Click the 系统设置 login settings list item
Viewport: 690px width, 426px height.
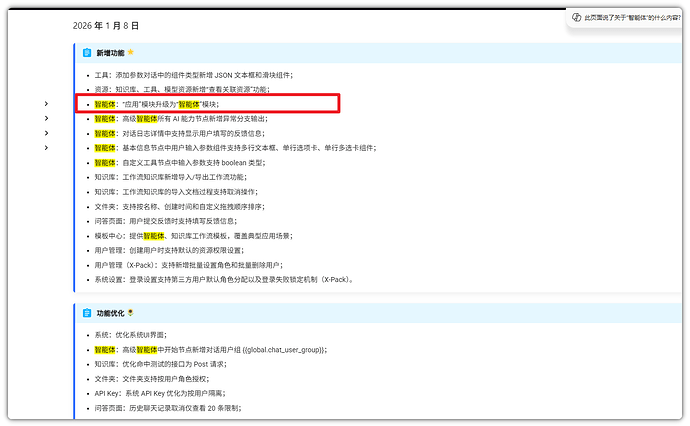(224, 280)
